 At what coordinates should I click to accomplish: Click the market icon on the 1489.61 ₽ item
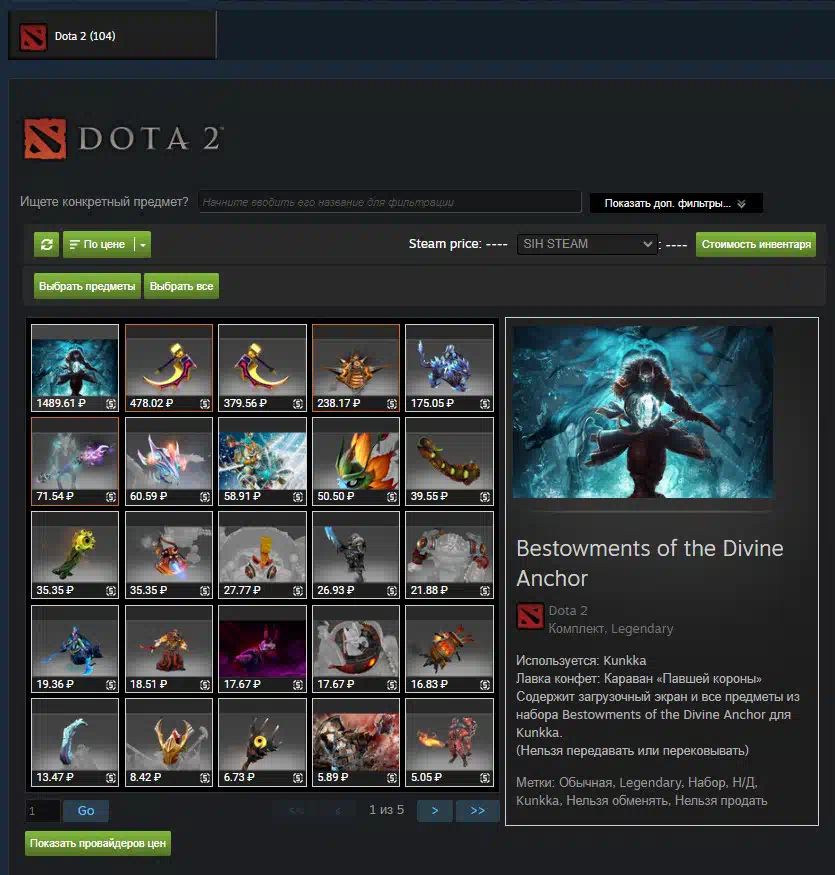coord(111,403)
